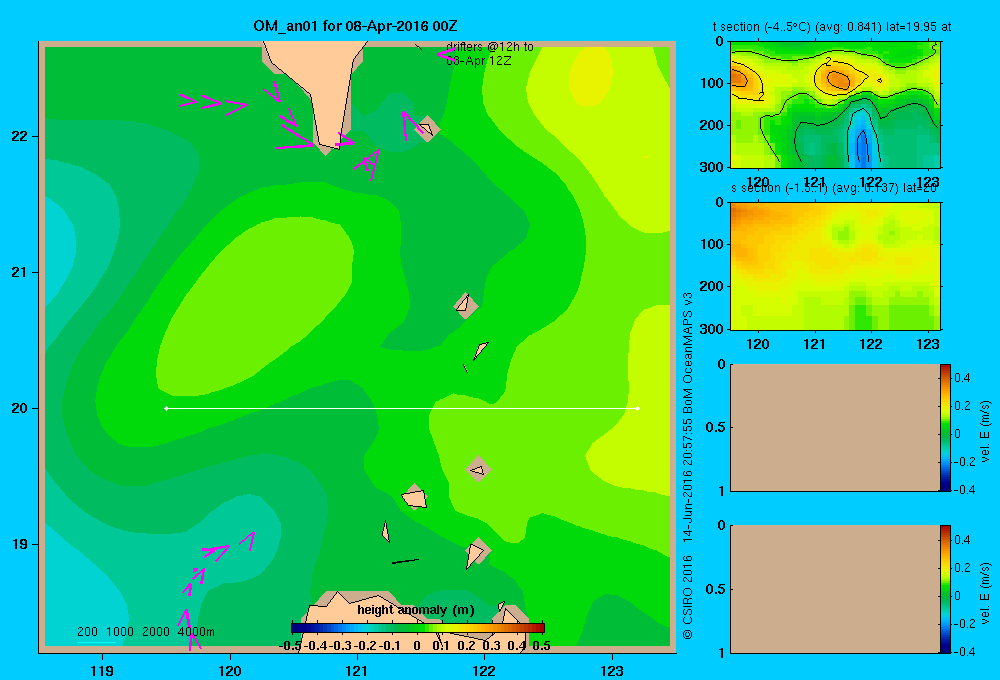Viewport: 1000px width, 680px height.
Task: Click the height anomaly colorbar under the map
Action: [418, 628]
